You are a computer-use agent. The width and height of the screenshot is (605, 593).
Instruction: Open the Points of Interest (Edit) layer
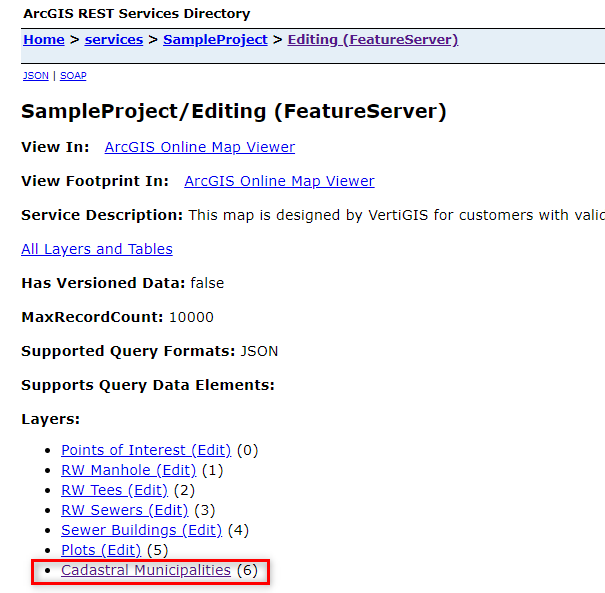tap(146, 450)
